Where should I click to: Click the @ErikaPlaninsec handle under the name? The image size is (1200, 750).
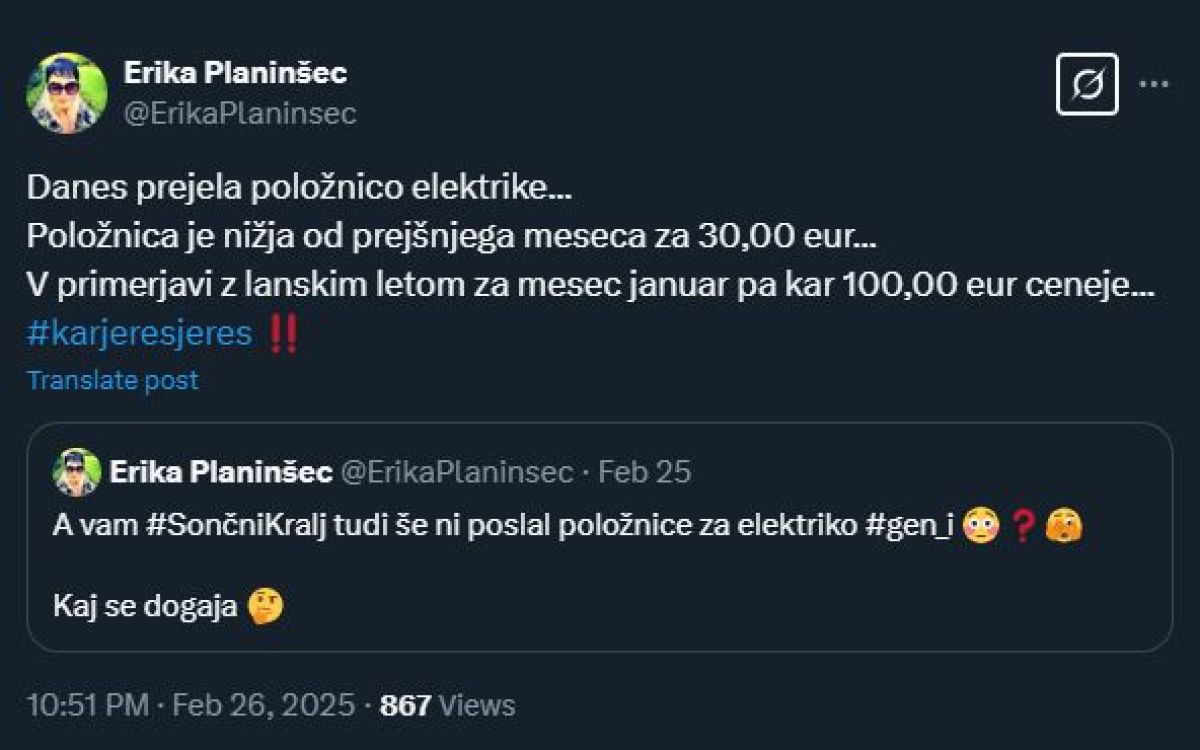pyautogui.click(x=239, y=114)
